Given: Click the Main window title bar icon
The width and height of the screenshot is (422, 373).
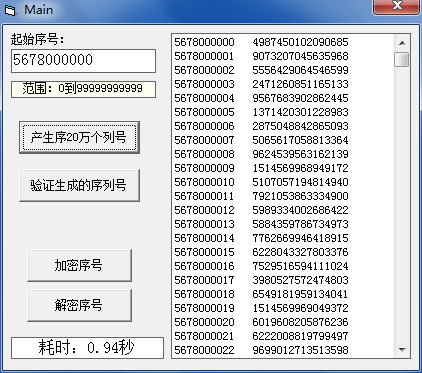Looking at the screenshot, I should click(10, 10).
